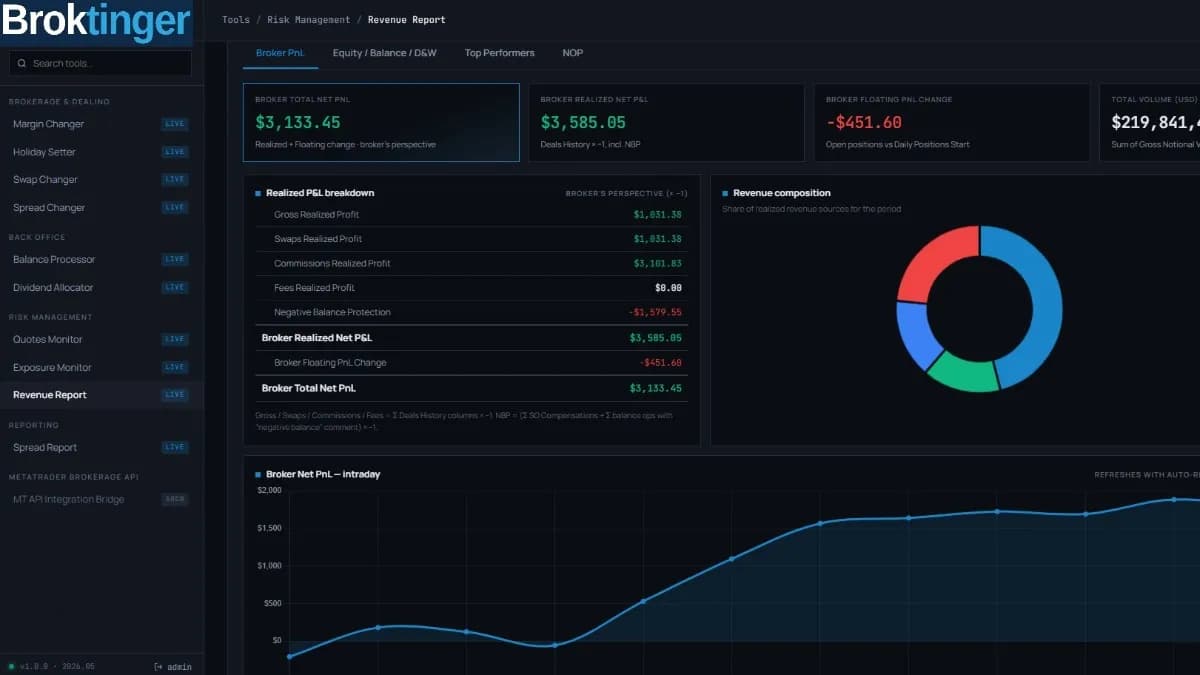The width and height of the screenshot is (1200, 675).
Task: Click the logout icon beside admin
Action: pyautogui.click(x=158, y=667)
